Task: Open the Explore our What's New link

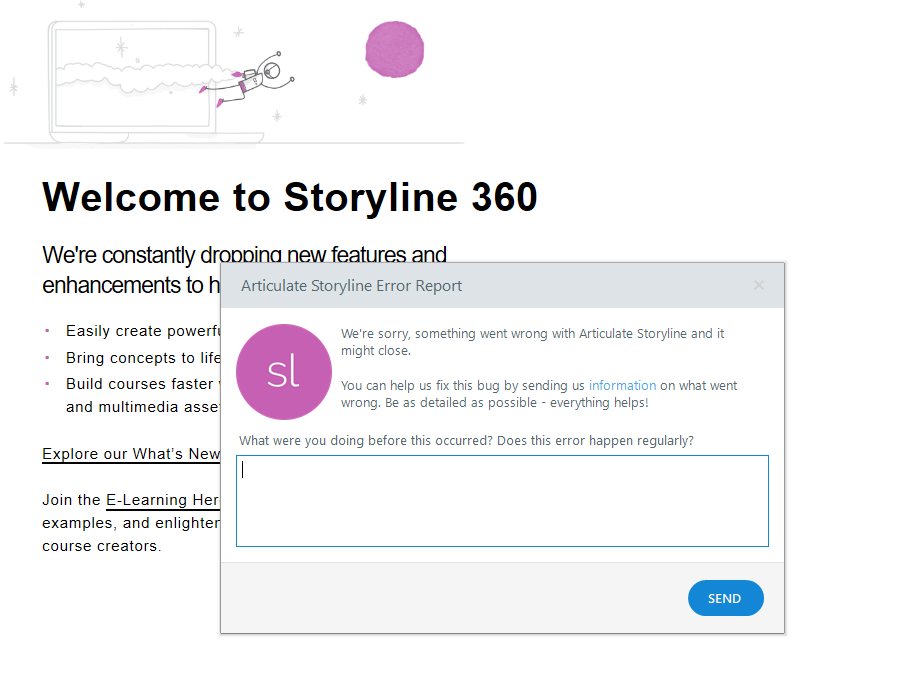Action: click(131, 454)
